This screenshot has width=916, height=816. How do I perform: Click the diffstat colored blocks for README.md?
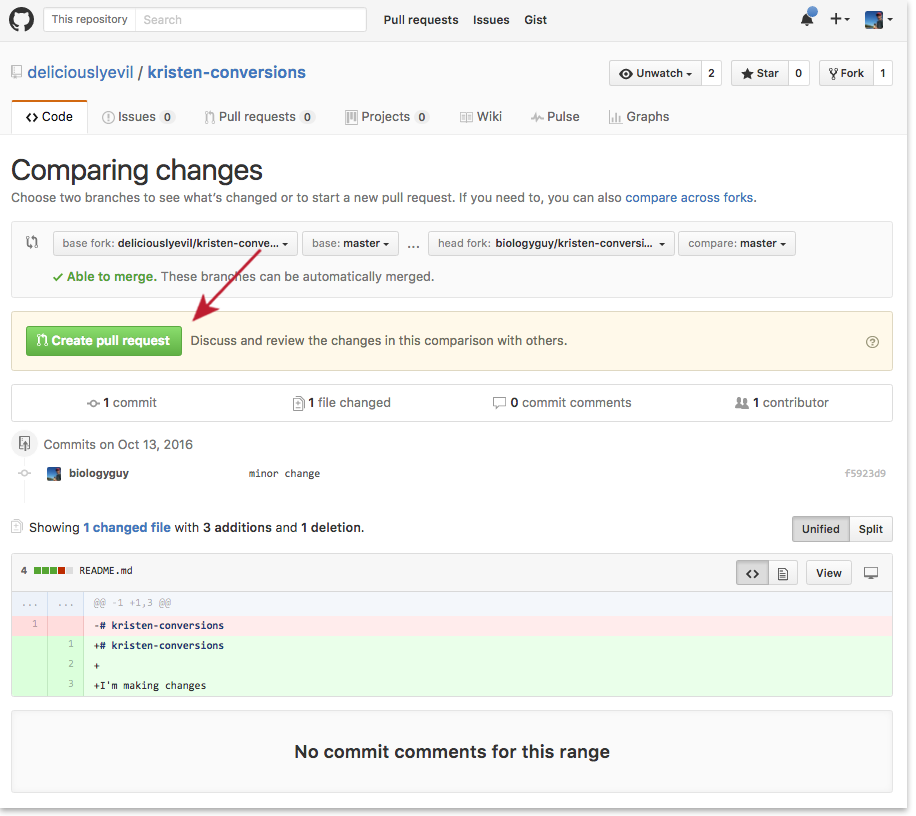coord(53,571)
